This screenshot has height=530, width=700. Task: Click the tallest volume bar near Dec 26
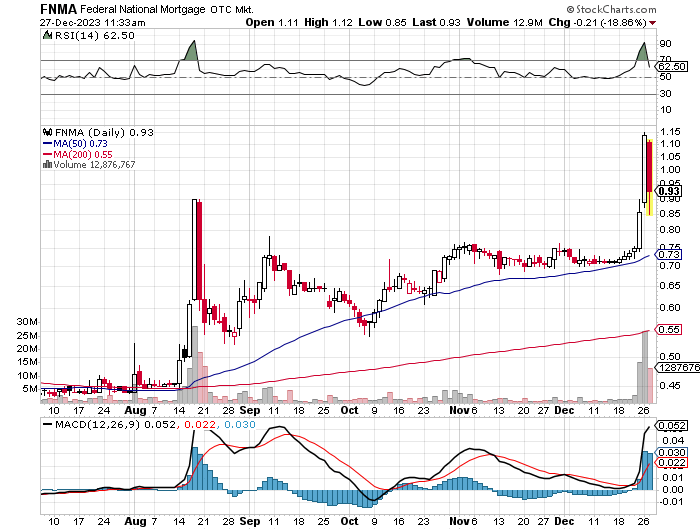pyautogui.click(x=645, y=366)
